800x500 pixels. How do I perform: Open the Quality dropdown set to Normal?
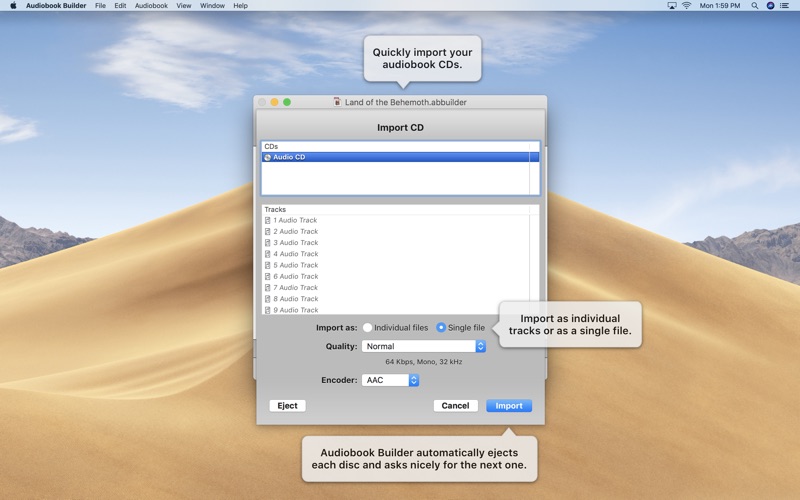click(423, 346)
